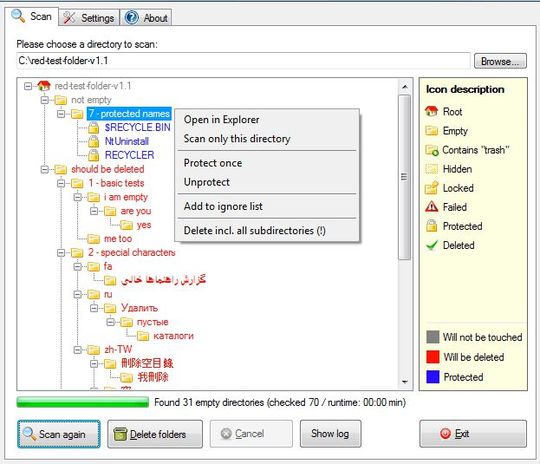Click the tree scrollbar down arrow
This screenshot has width=540, height=464.
click(405, 382)
